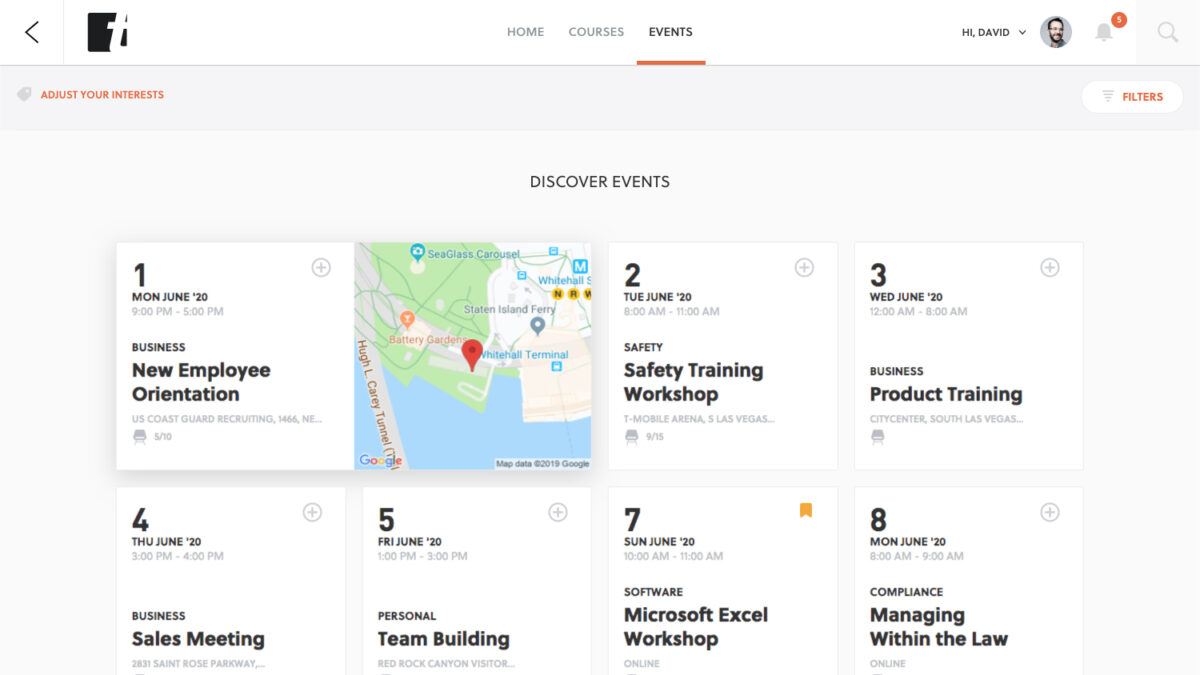Open the Safety Training Workshop event title
The width and height of the screenshot is (1200, 675).
693,382
